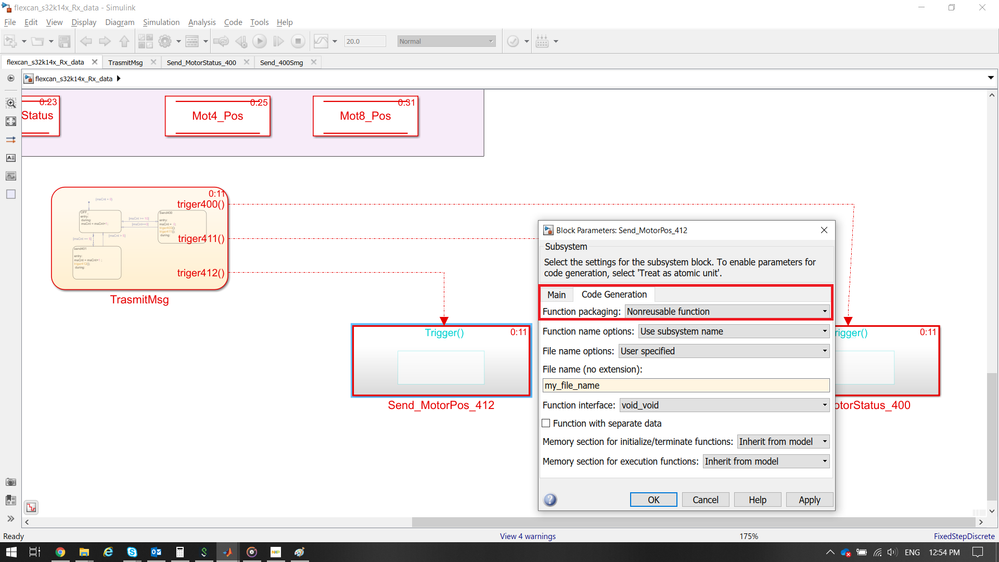Click the Image palette icon

(11, 176)
